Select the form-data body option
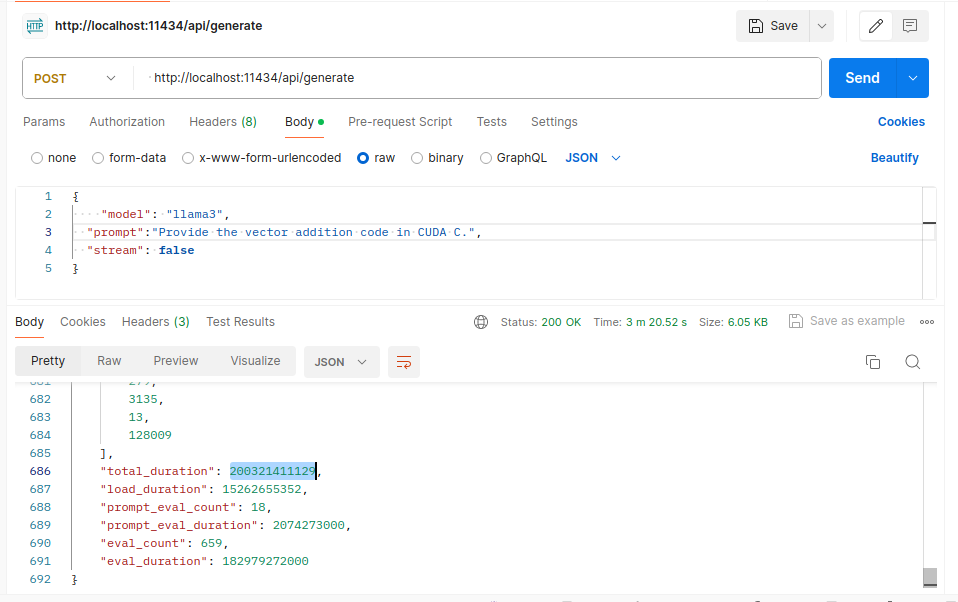 coord(97,157)
